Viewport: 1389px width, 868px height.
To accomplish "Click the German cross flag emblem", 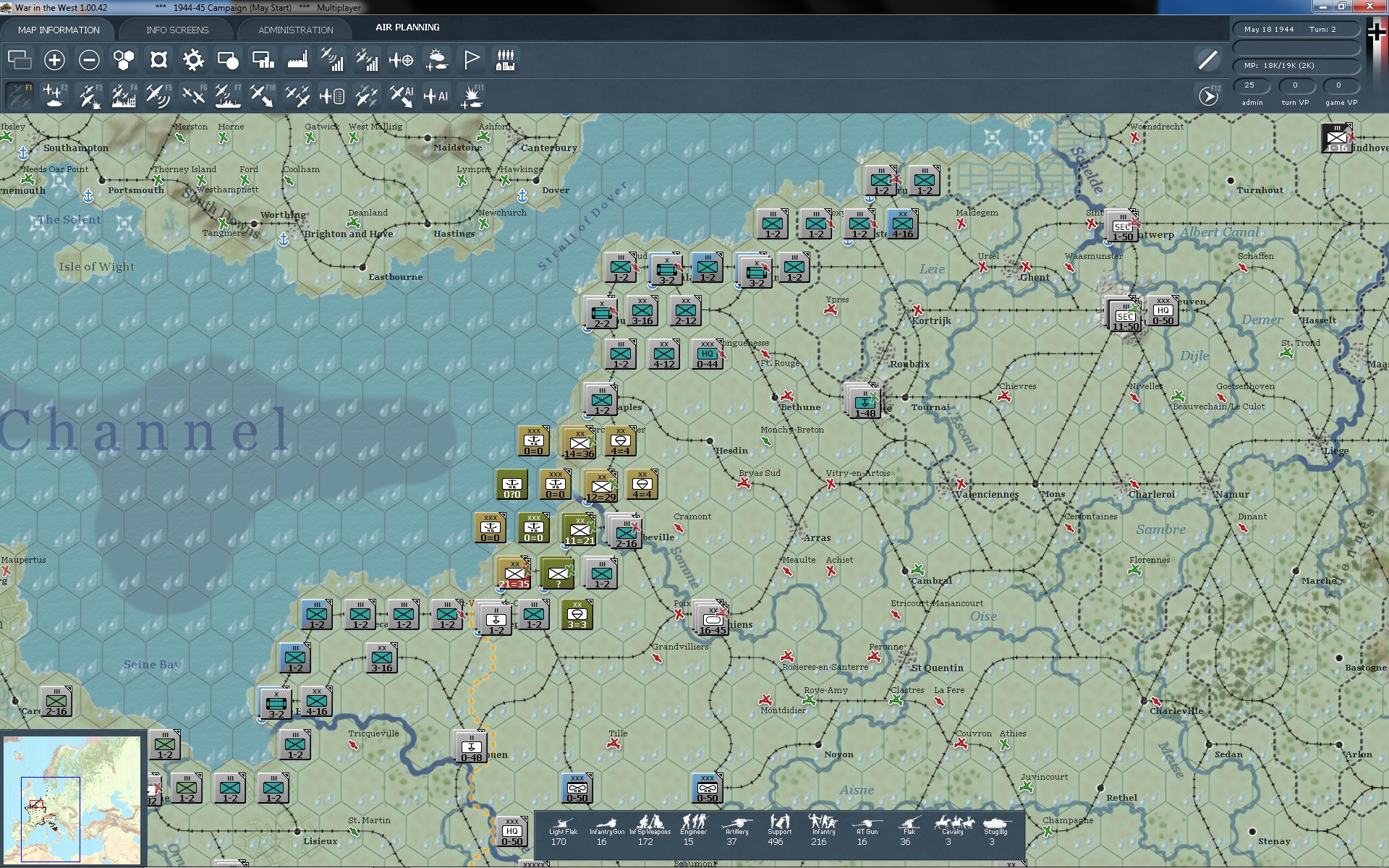I will (1377, 32).
